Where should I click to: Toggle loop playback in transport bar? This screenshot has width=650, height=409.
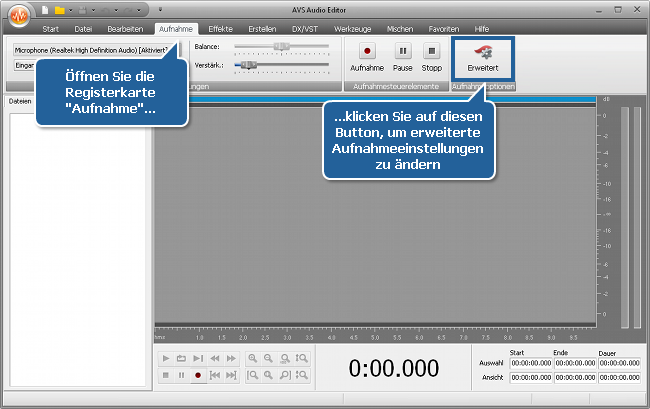pos(182,358)
